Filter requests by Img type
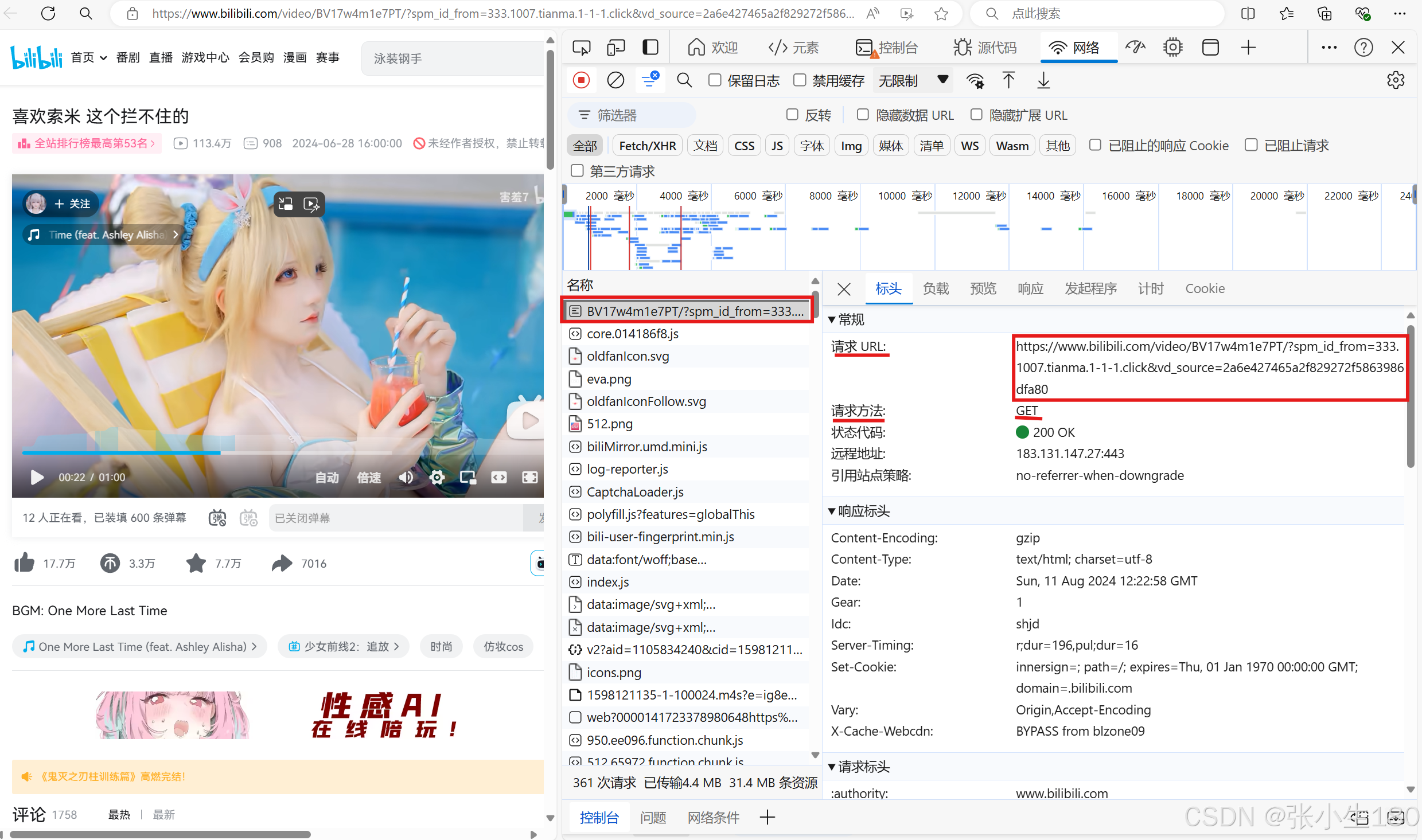 click(851, 146)
